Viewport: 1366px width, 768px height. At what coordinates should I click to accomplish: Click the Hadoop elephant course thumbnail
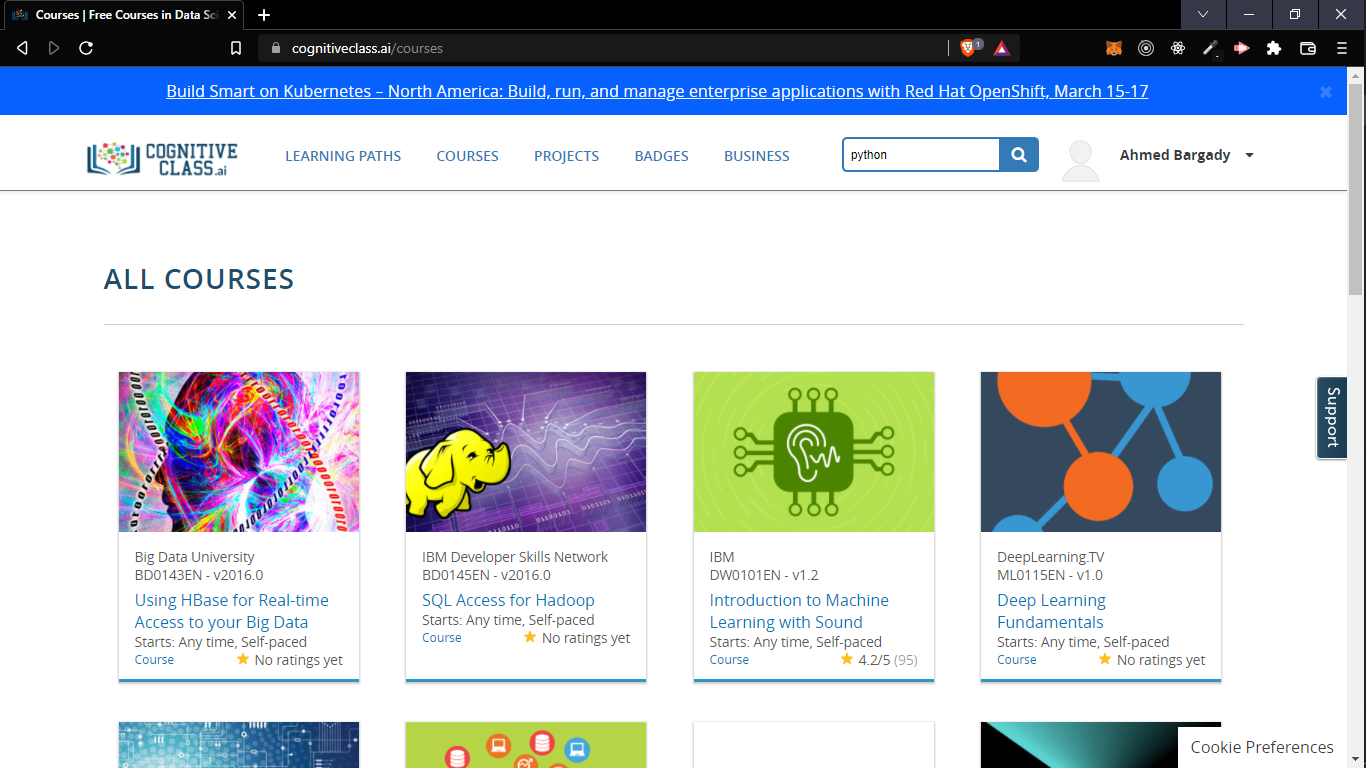point(526,452)
